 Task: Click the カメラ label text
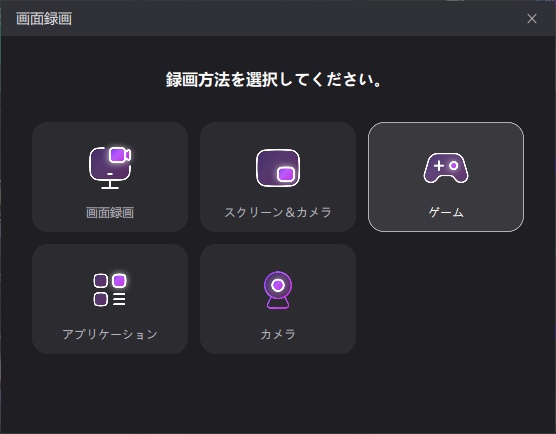pyautogui.click(x=278, y=334)
